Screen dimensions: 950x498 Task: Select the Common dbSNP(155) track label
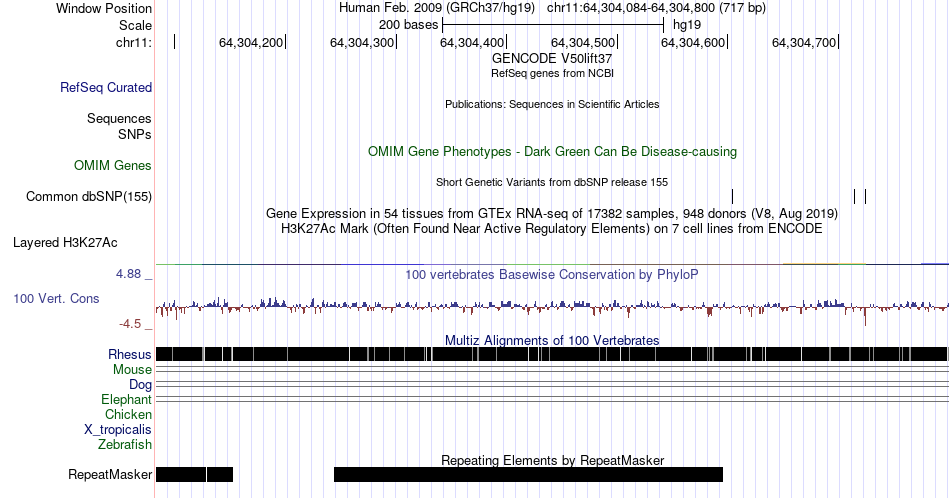tap(88, 197)
